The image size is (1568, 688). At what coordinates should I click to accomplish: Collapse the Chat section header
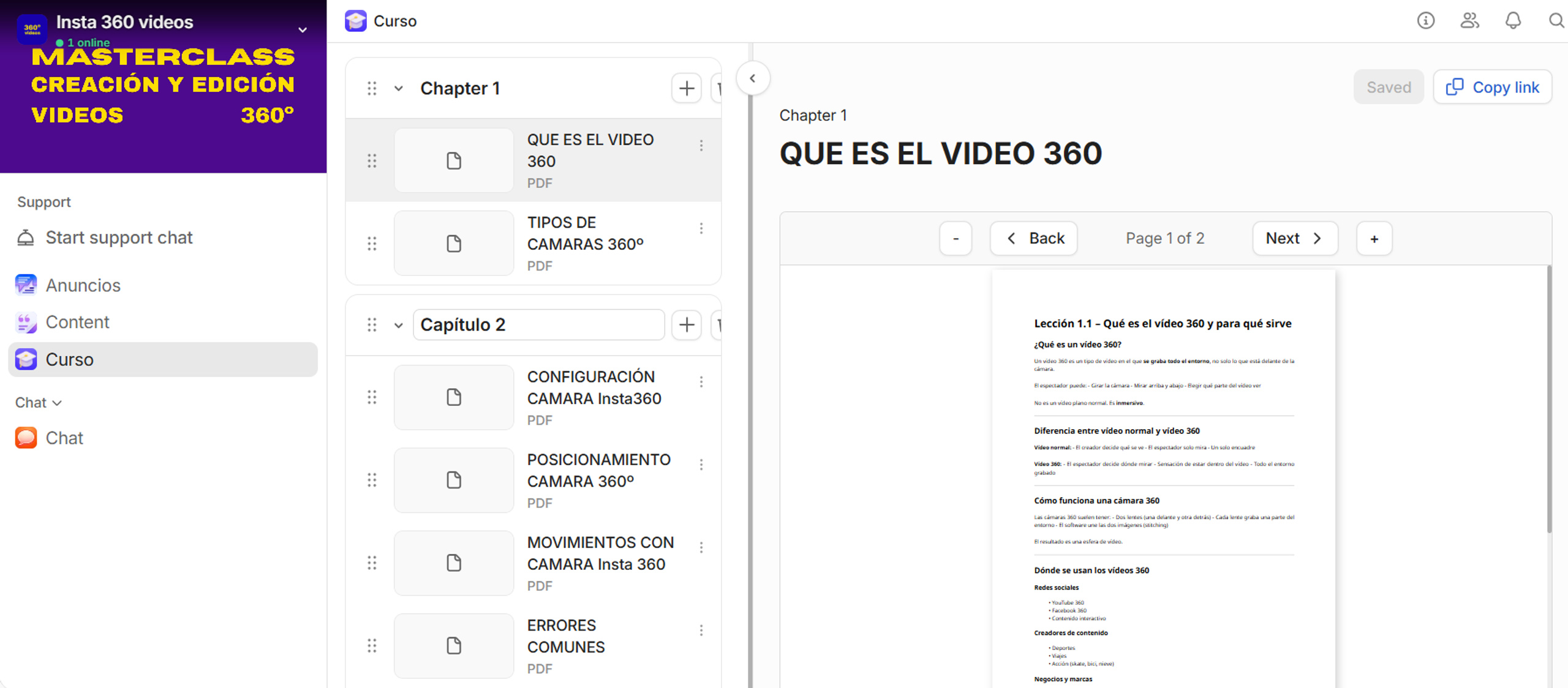pos(38,402)
